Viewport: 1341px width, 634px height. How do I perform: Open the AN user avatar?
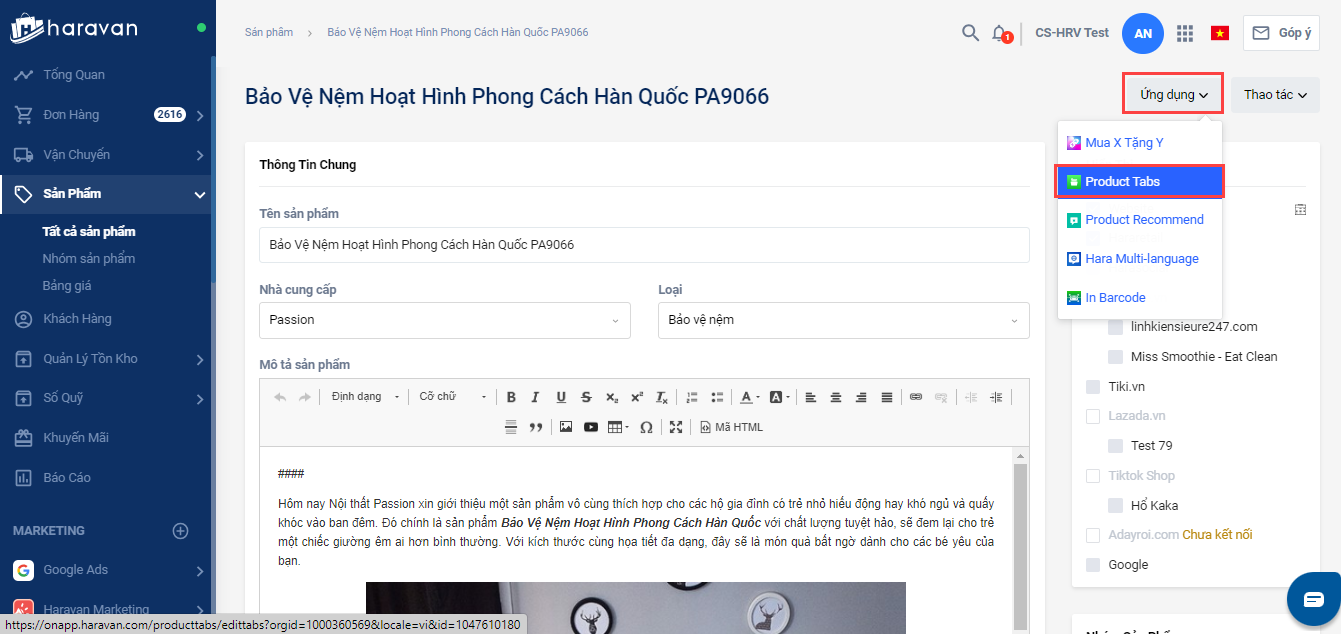(x=1143, y=33)
